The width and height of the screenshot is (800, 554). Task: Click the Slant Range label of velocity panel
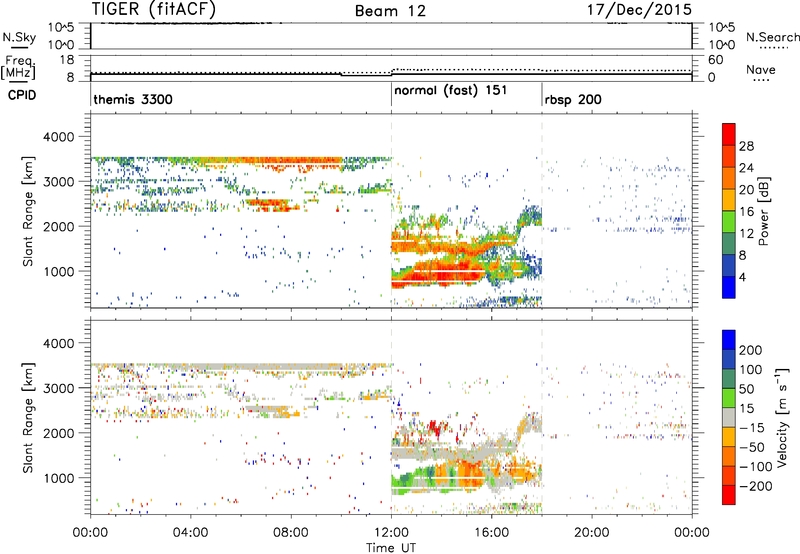pyautogui.click(x=28, y=418)
